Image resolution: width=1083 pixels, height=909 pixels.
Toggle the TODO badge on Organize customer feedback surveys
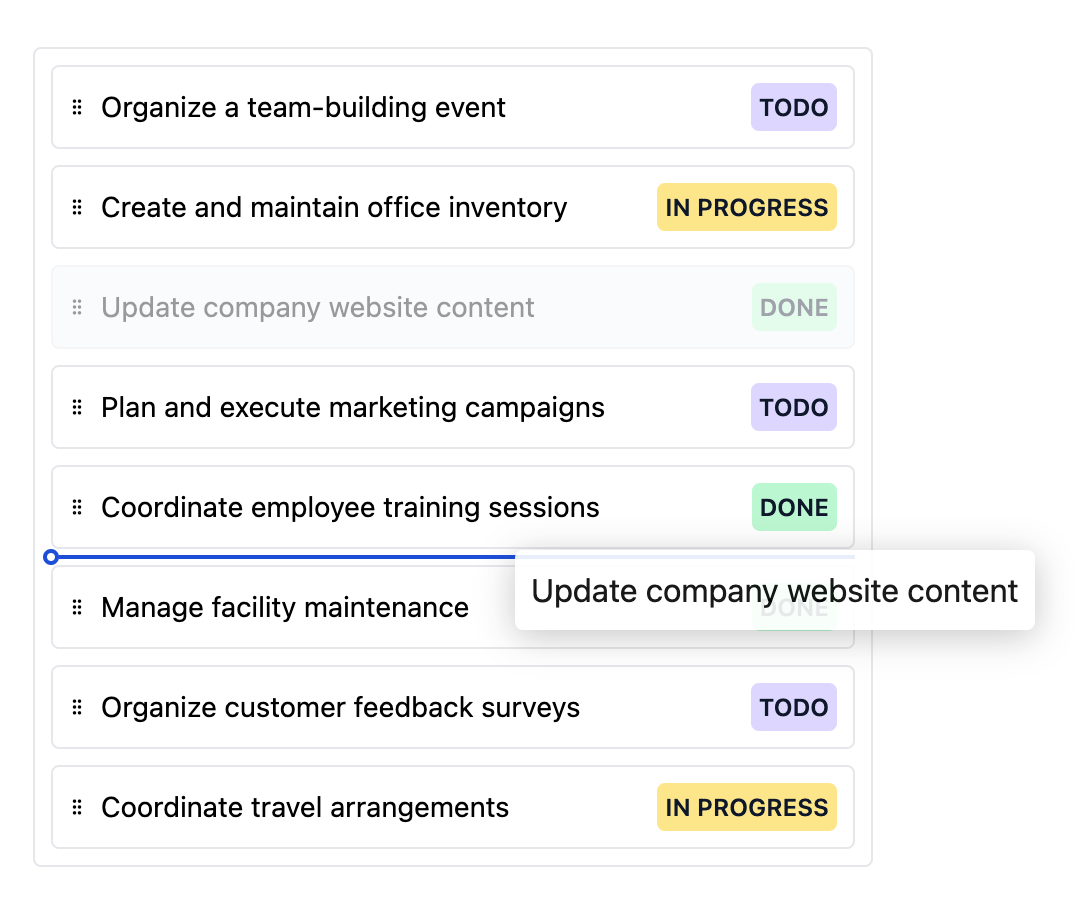[x=793, y=707]
